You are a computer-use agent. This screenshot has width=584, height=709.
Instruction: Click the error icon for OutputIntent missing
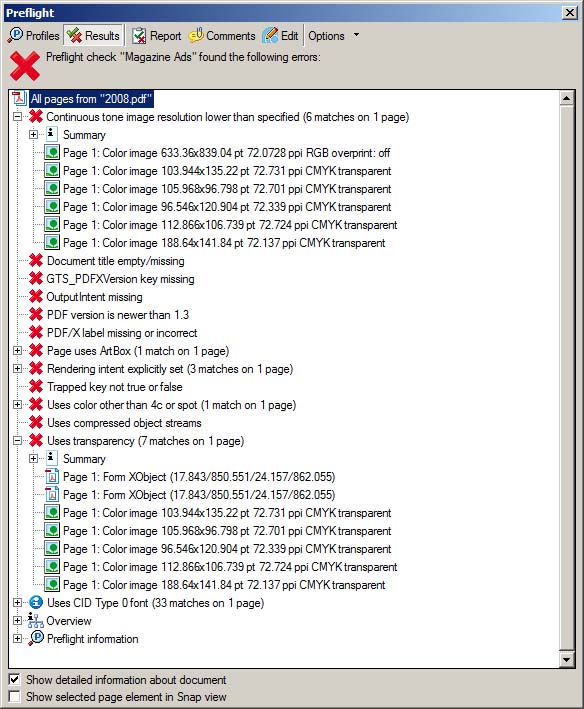(36, 297)
